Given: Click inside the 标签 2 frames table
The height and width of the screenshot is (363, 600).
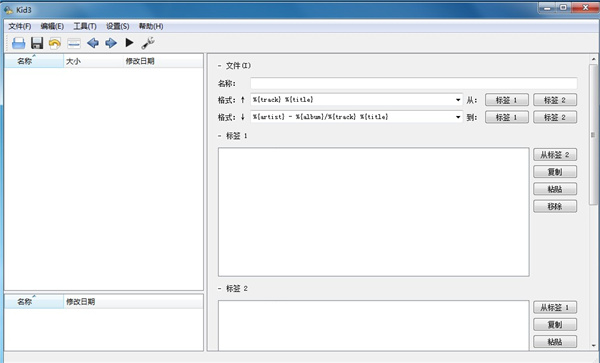Looking at the screenshot, I should (374, 325).
